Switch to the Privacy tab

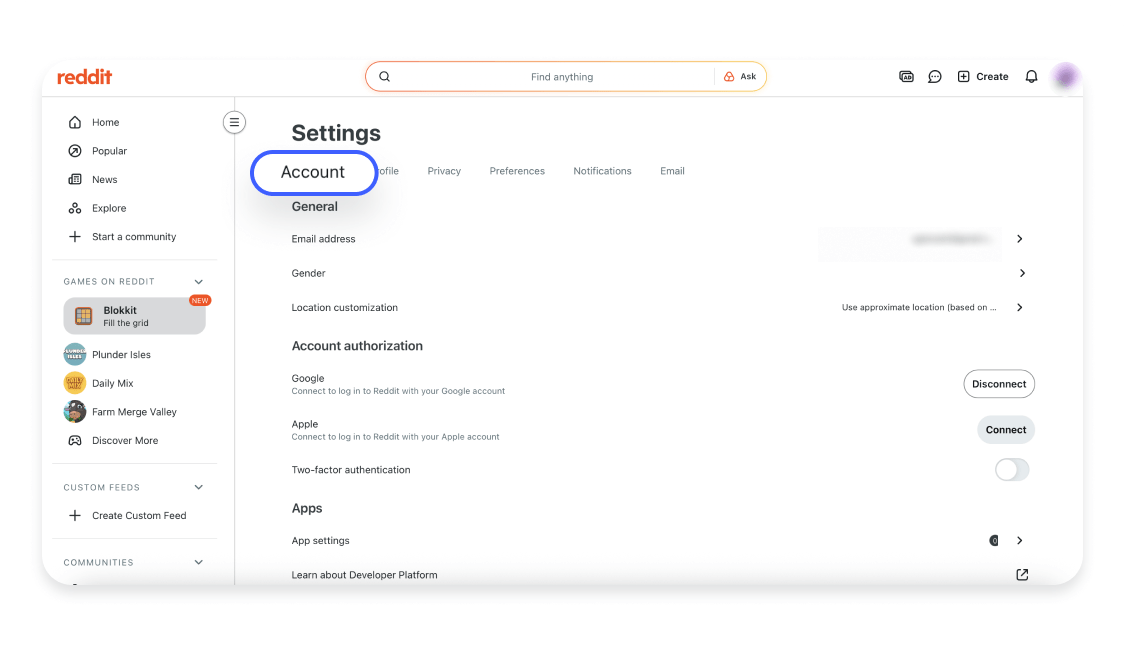click(x=444, y=170)
